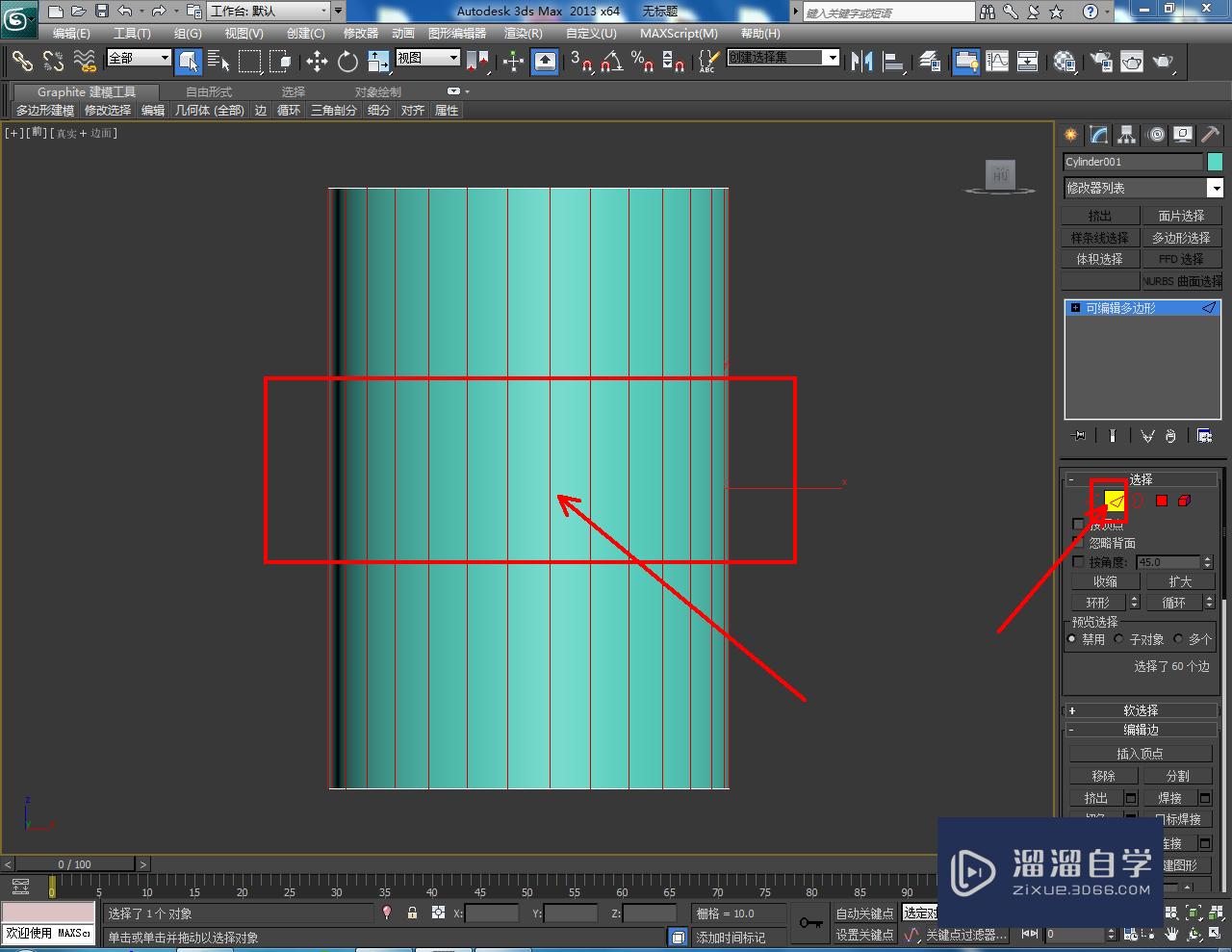
Task: Choose the Rectangular Selection Region tool
Action: [x=250, y=62]
